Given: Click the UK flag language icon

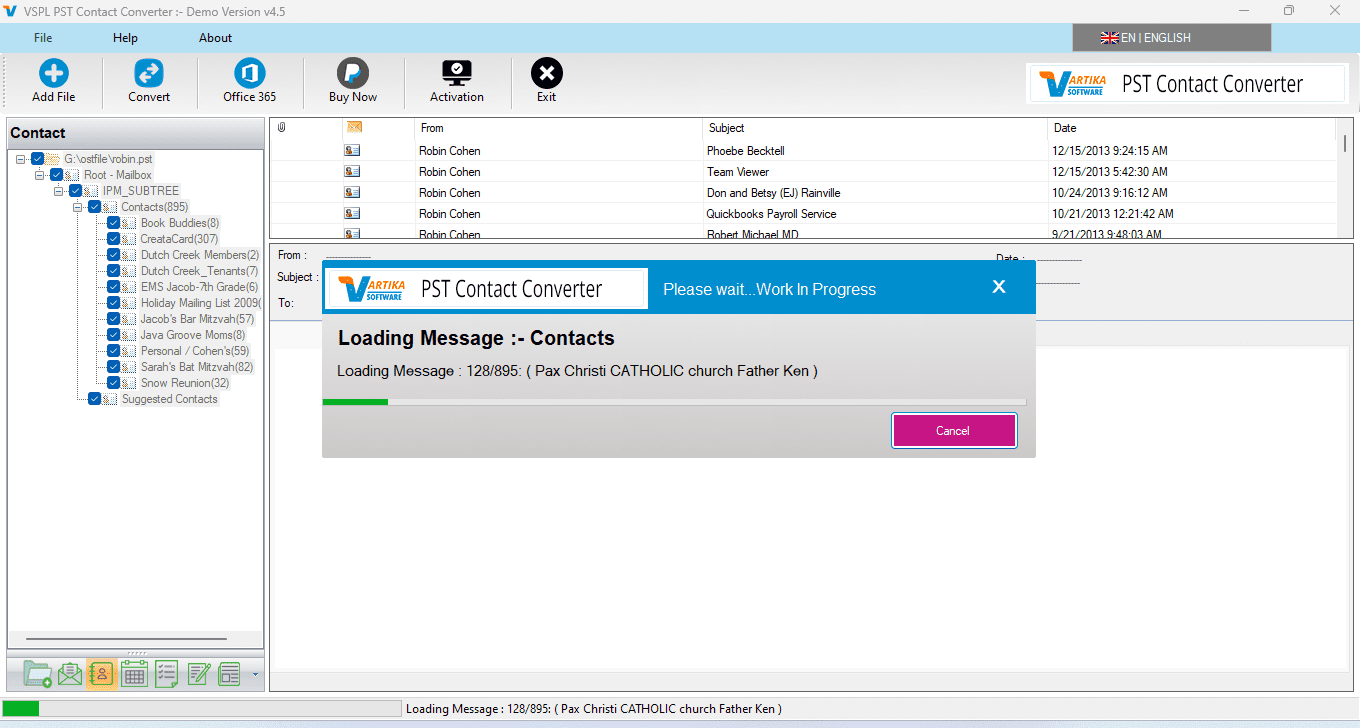Looking at the screenshot, I should (1109, 38).
